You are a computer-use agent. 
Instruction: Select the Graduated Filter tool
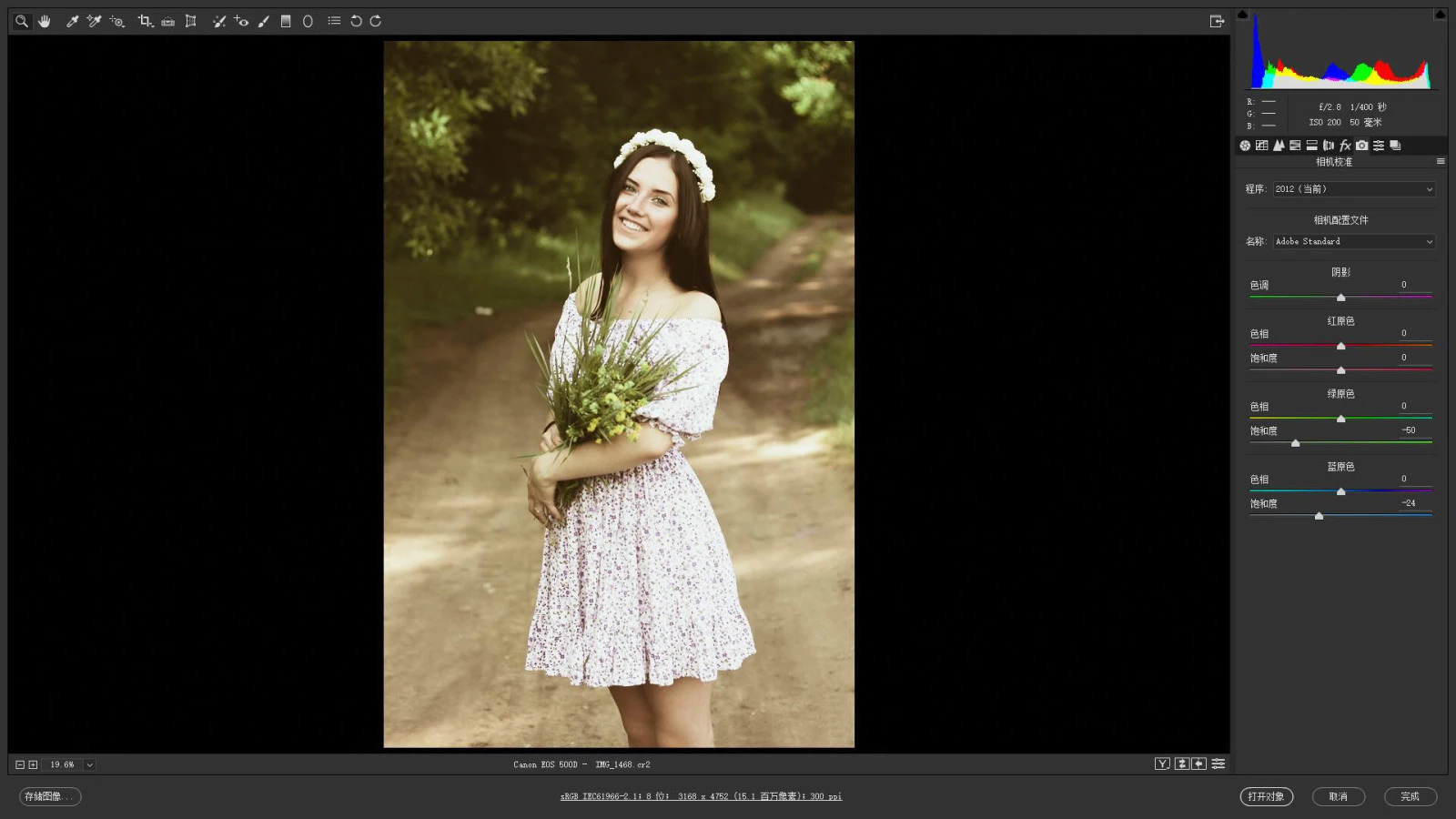286,21
